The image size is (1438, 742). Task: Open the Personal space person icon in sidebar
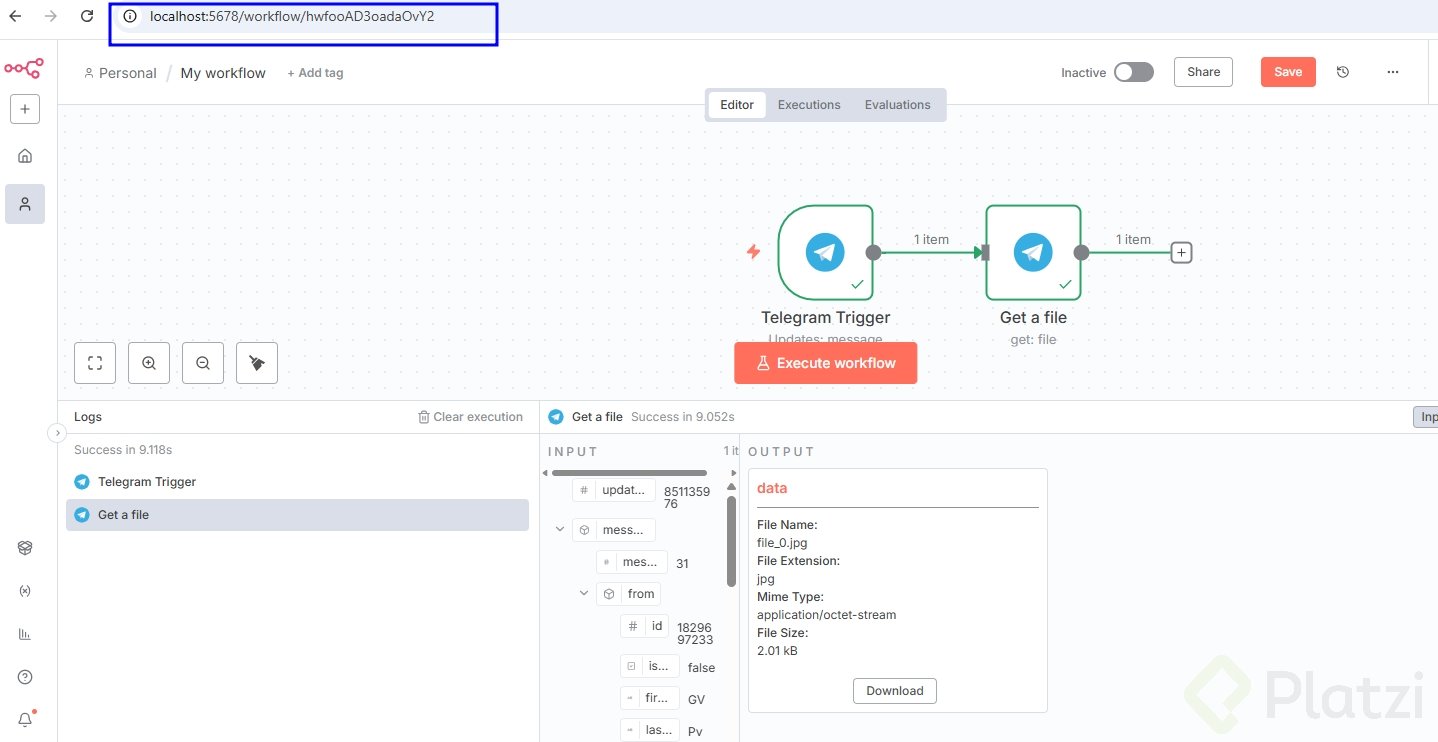pos(25,204)
